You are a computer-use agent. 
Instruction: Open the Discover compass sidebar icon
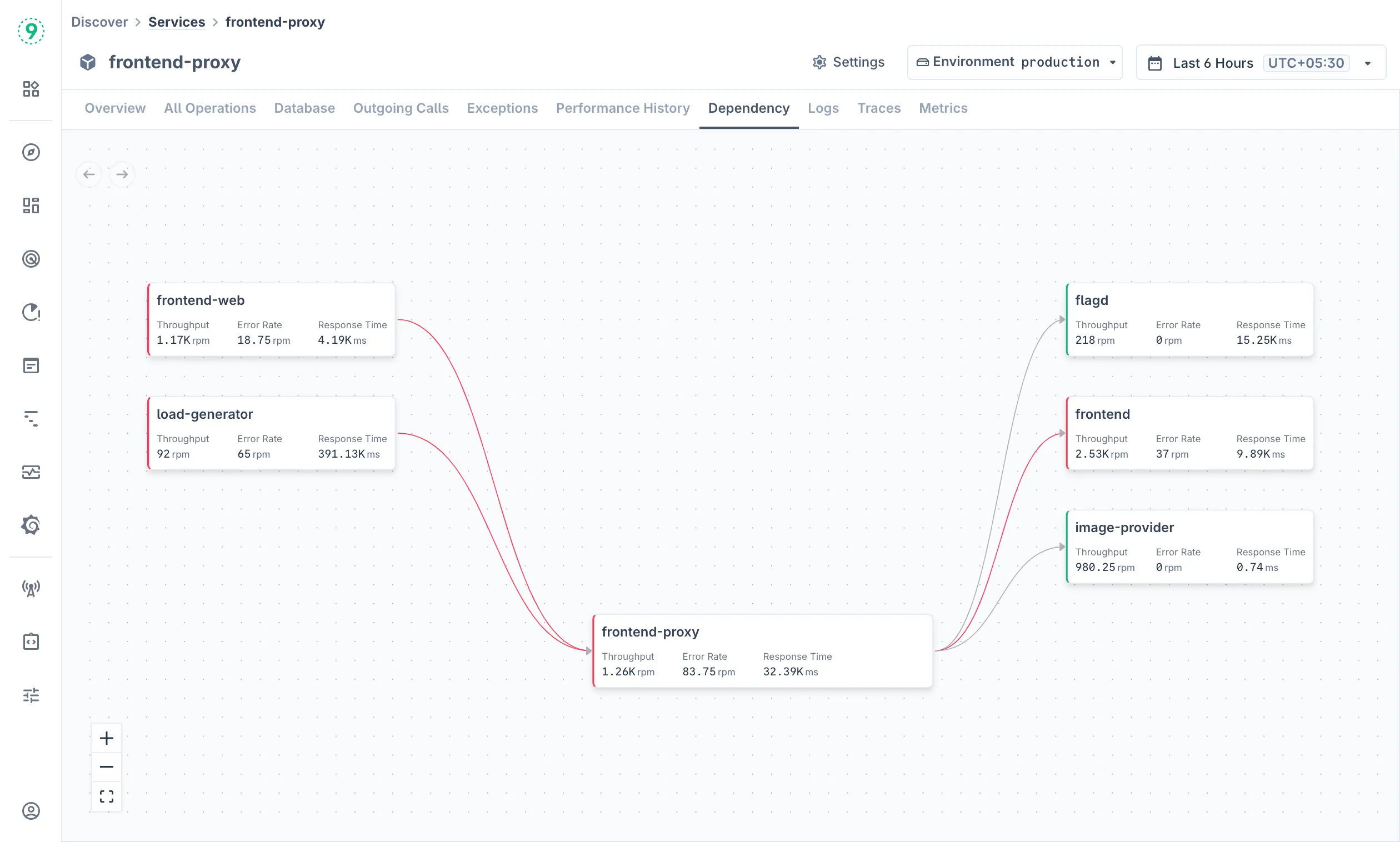[31, 152]
